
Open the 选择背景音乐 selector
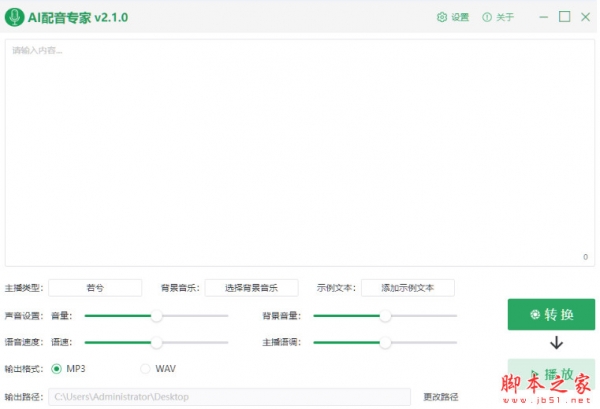pos(251,288)
